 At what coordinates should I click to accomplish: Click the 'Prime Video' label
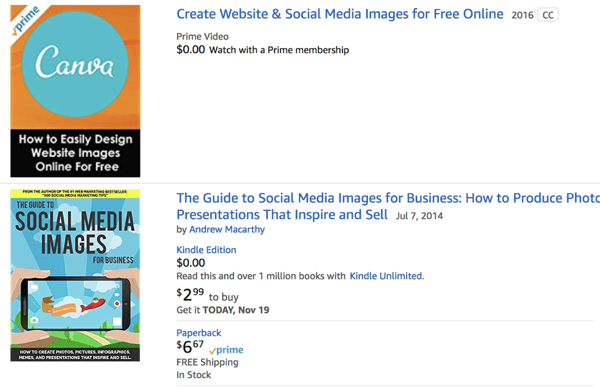202,37
